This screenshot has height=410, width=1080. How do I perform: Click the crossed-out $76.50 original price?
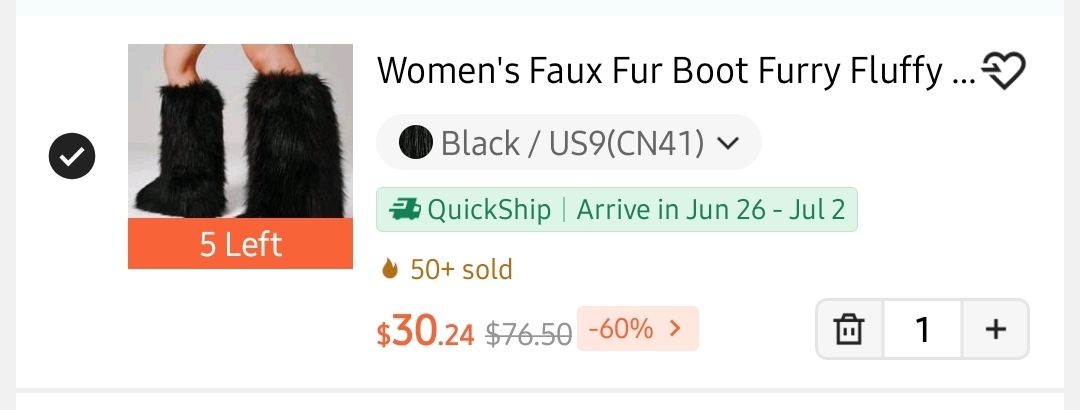pos(528,333)
